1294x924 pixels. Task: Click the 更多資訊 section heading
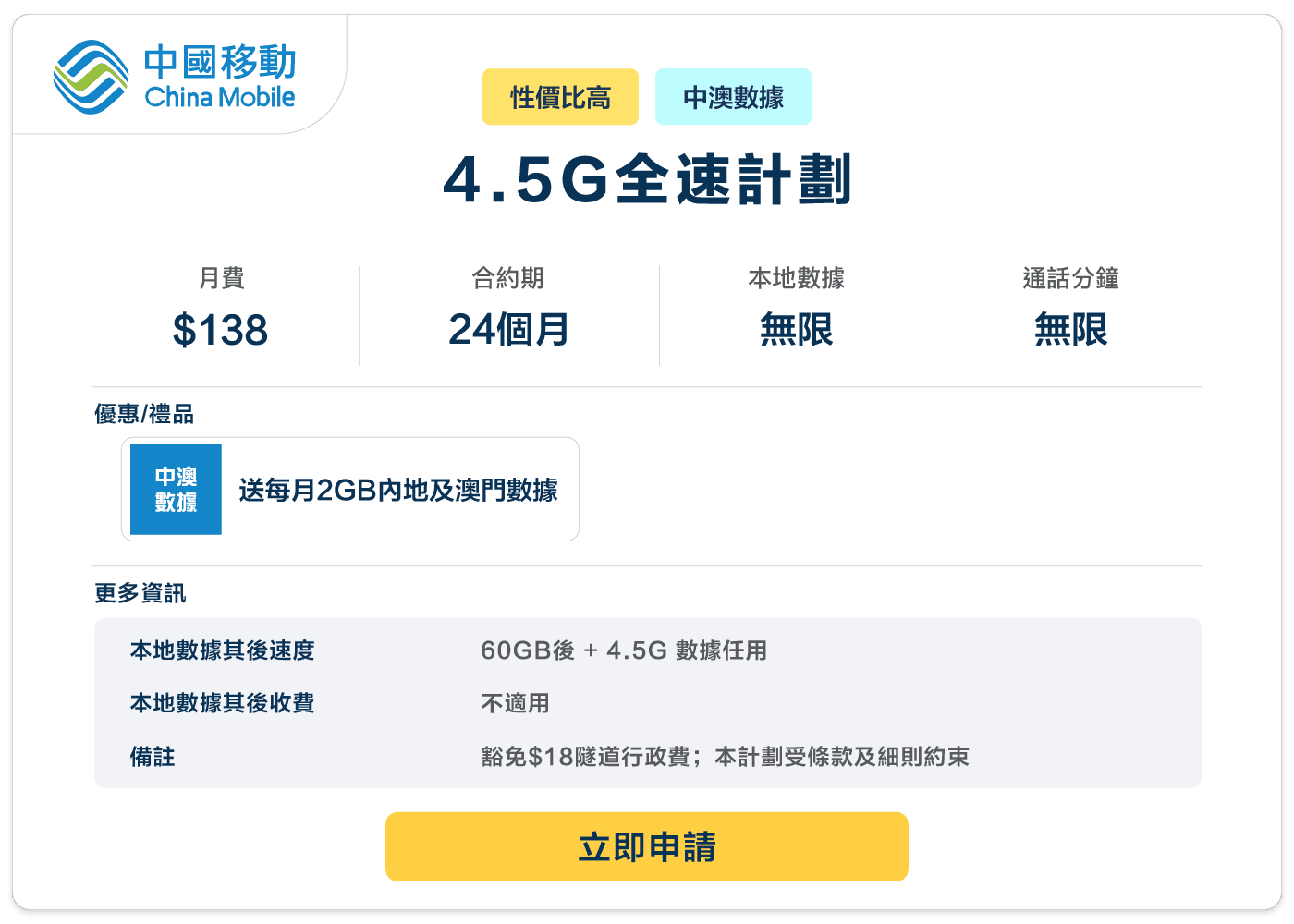pos(140,593)
